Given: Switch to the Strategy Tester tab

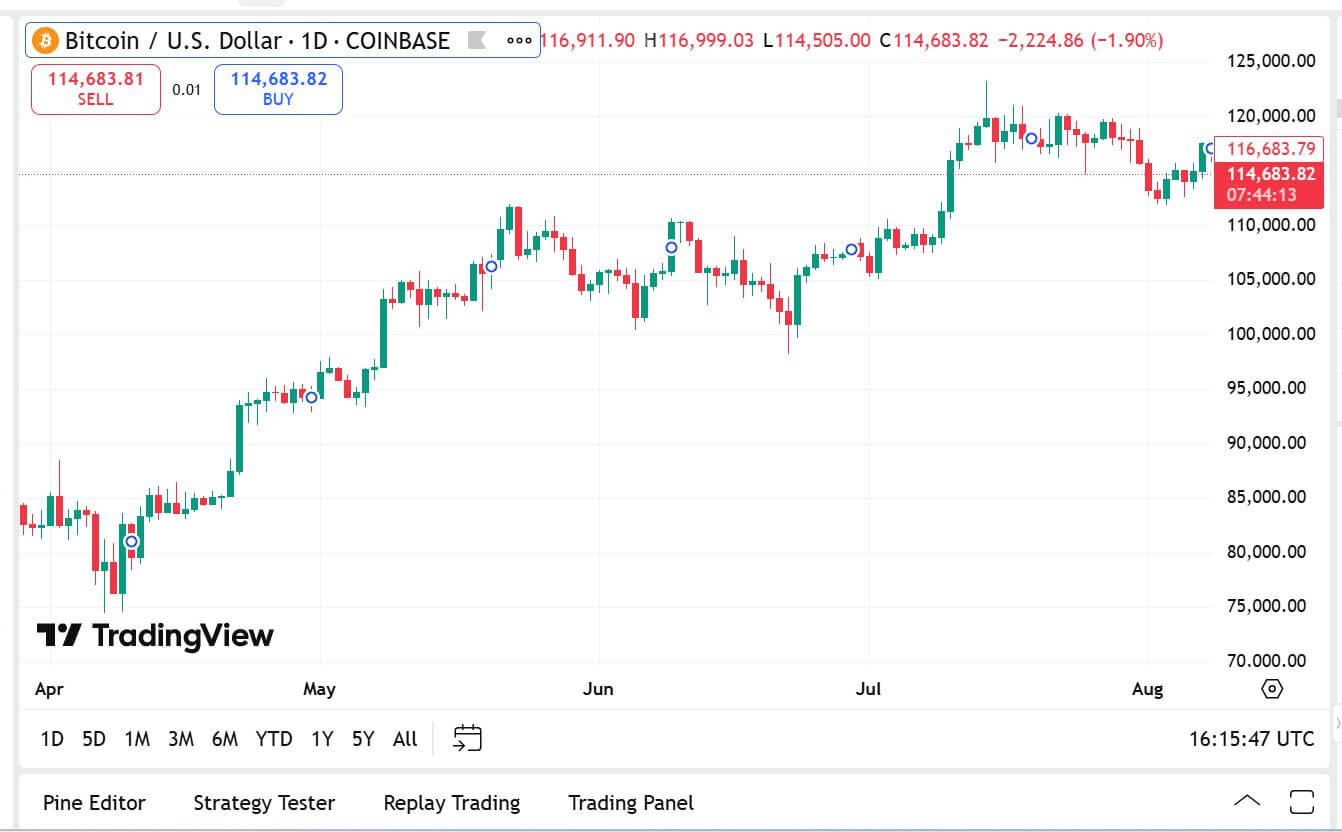Looking at the screenshot, I should 263,802.
